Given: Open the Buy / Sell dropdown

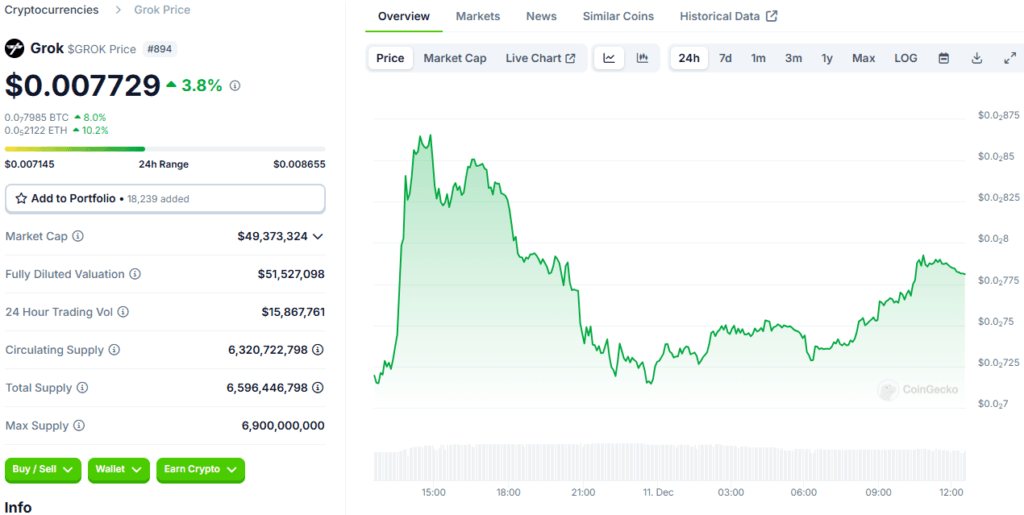Looking at the screenshot, I should (43, 470).
